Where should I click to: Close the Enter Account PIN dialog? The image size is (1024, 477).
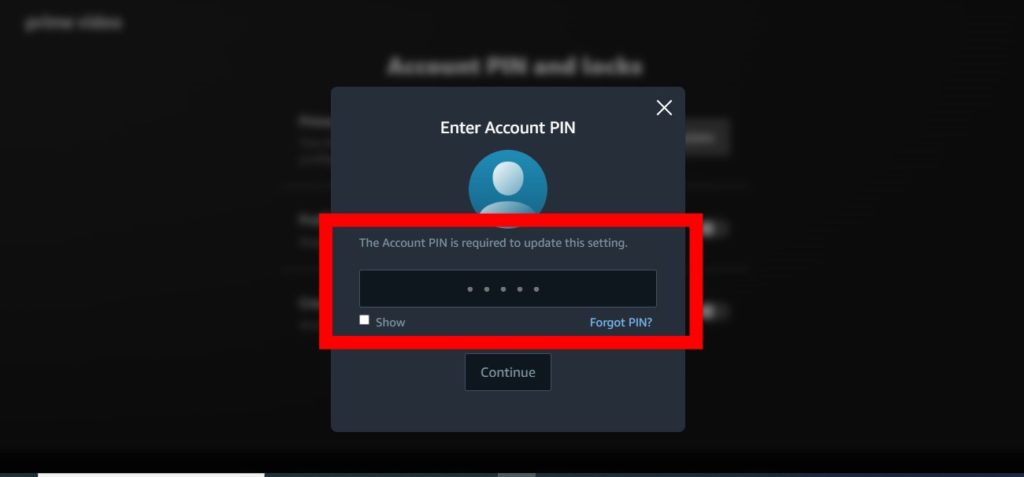(664, 108)
